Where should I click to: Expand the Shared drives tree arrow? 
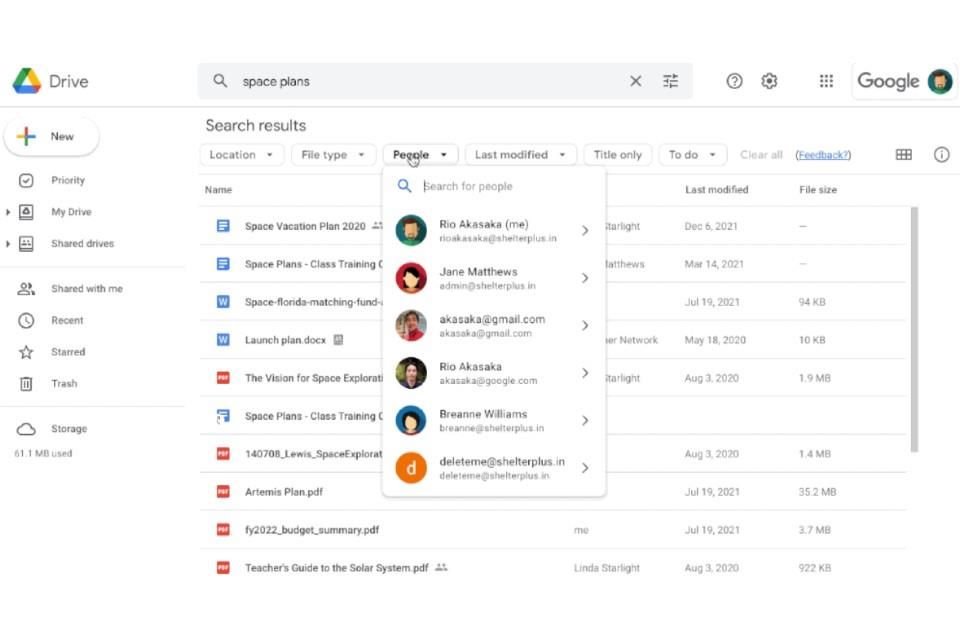pyautogui.click(x=9, y=244)
